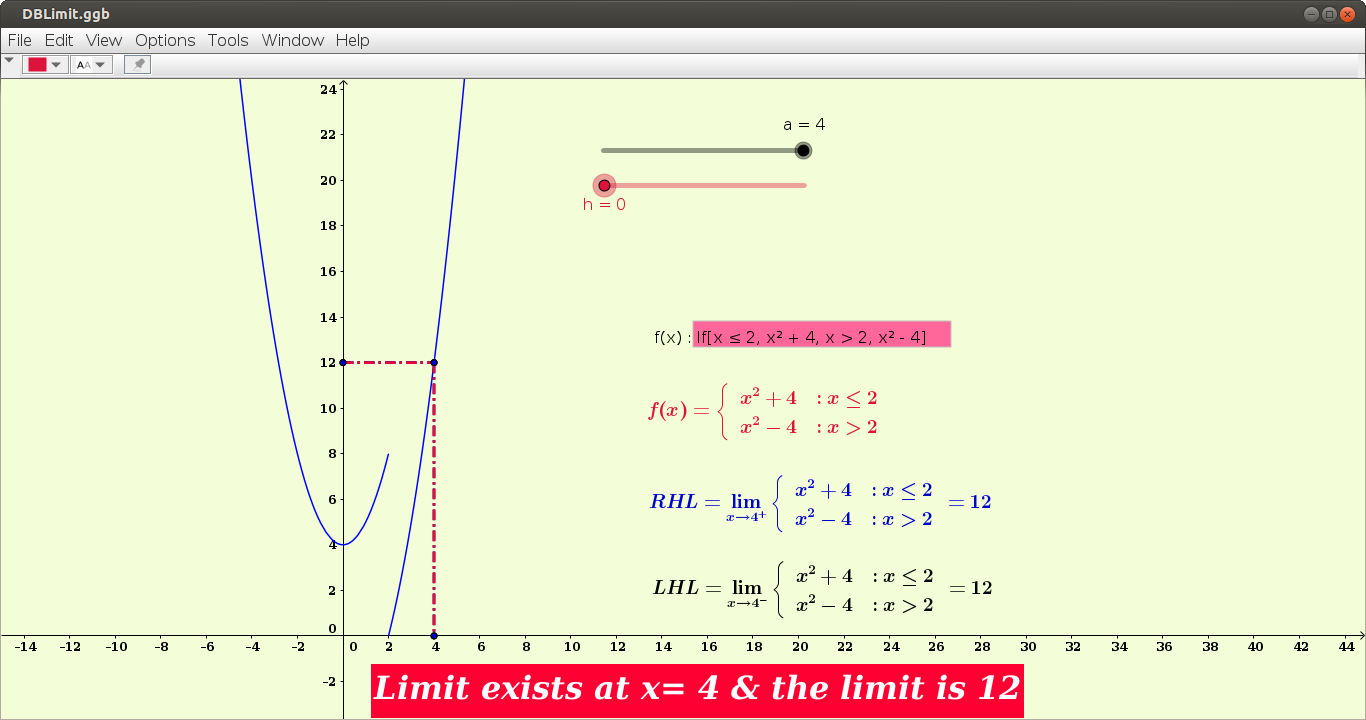Select the handle of the a = 4 slider

tap(802, 149)
